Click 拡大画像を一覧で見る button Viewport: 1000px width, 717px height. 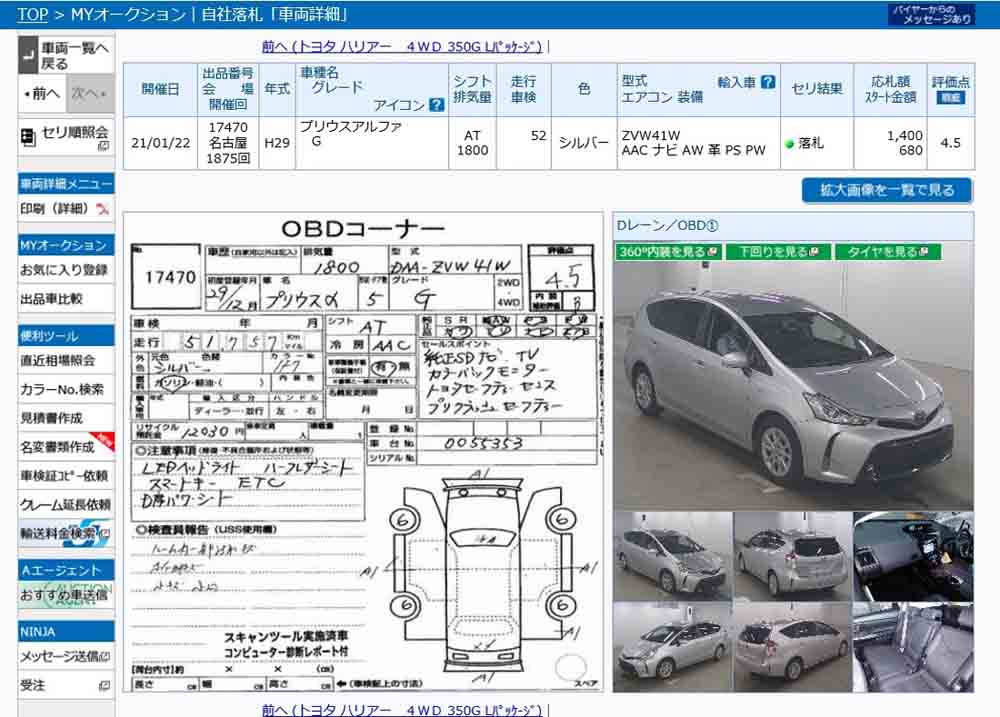(x=887, y=190)
